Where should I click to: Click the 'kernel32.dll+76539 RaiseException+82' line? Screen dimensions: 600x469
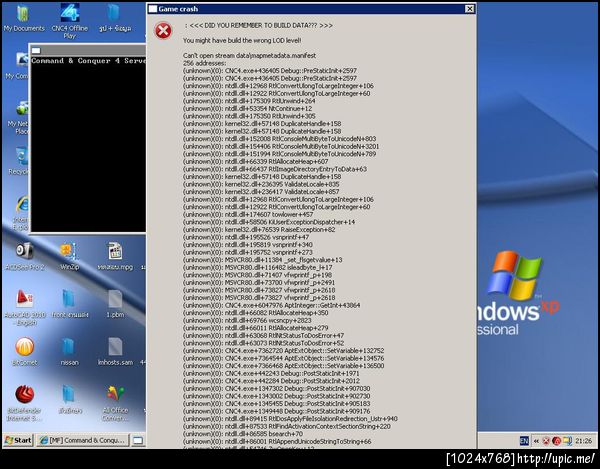point(259,230)
